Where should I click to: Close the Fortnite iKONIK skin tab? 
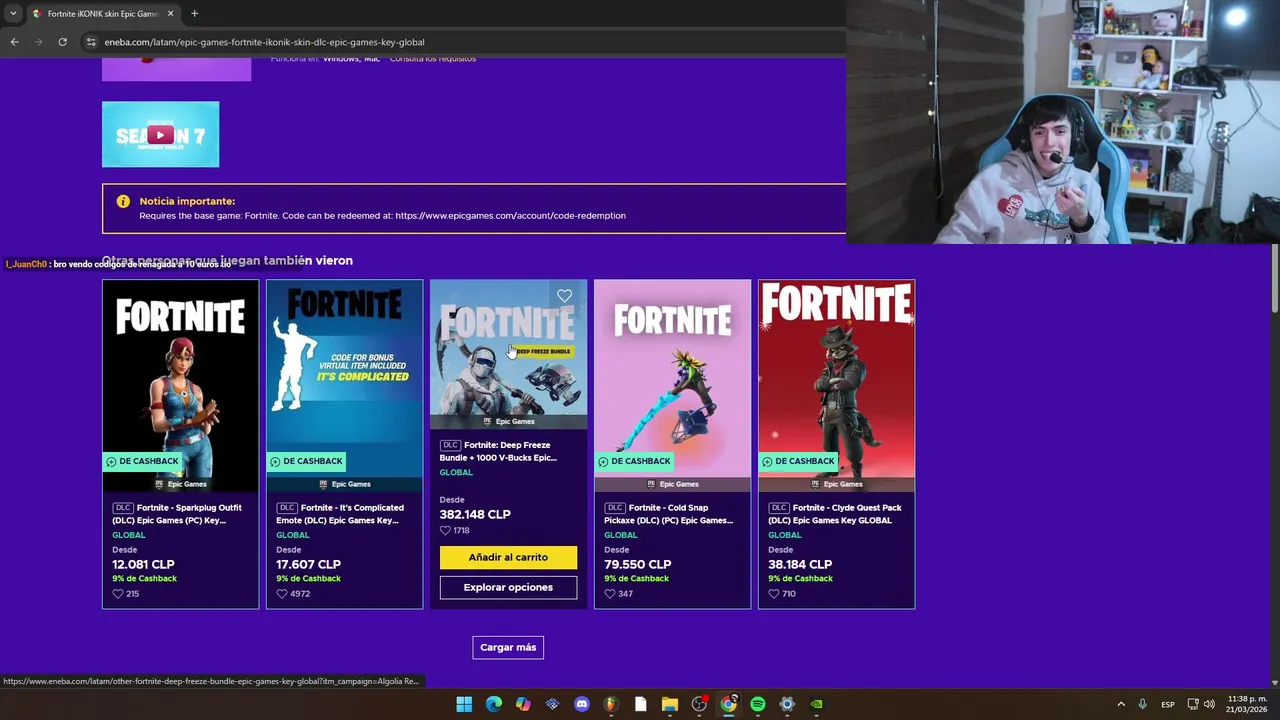(x=170, y=14)
